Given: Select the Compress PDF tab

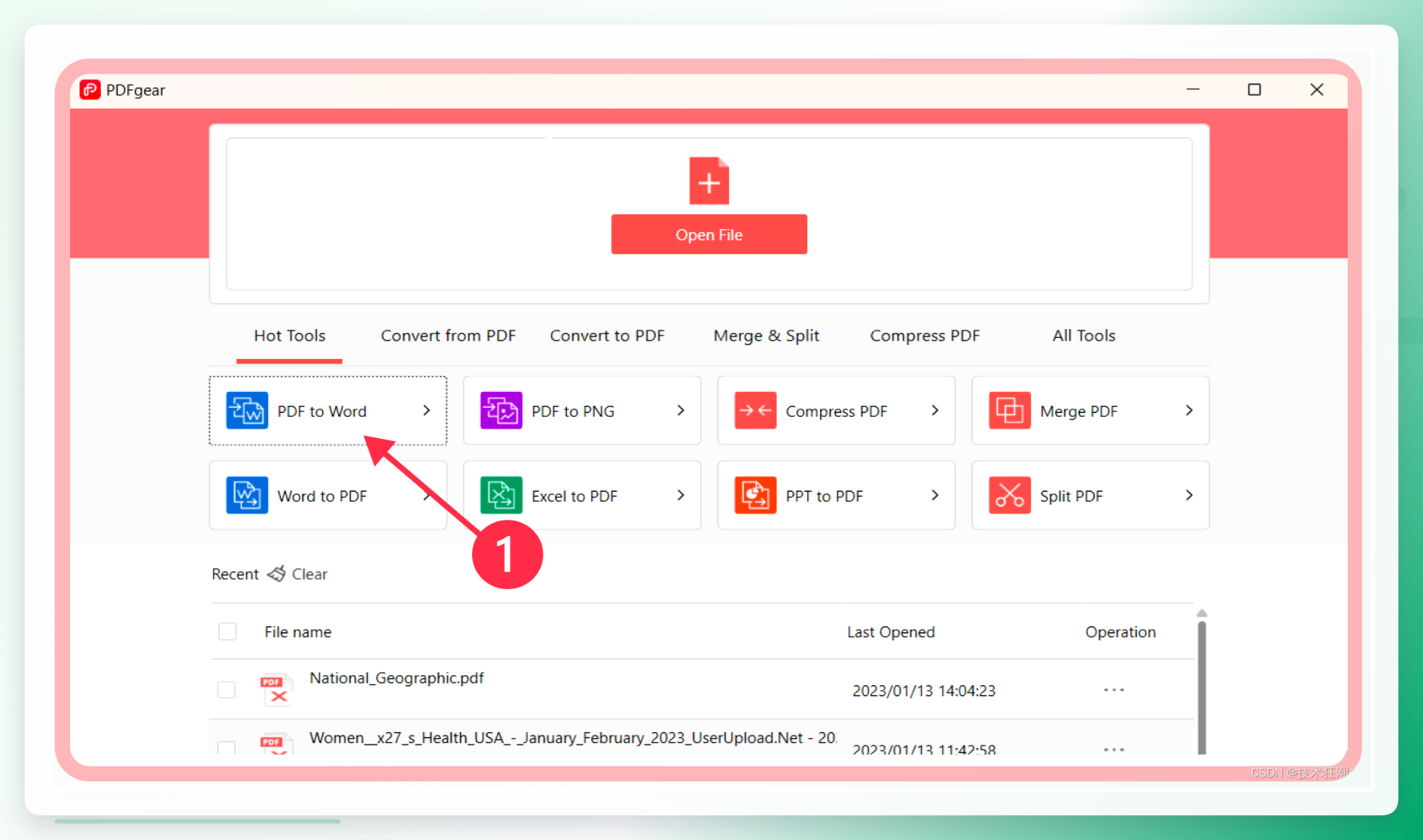Looking at the screenshot, I should pos(925,336).
